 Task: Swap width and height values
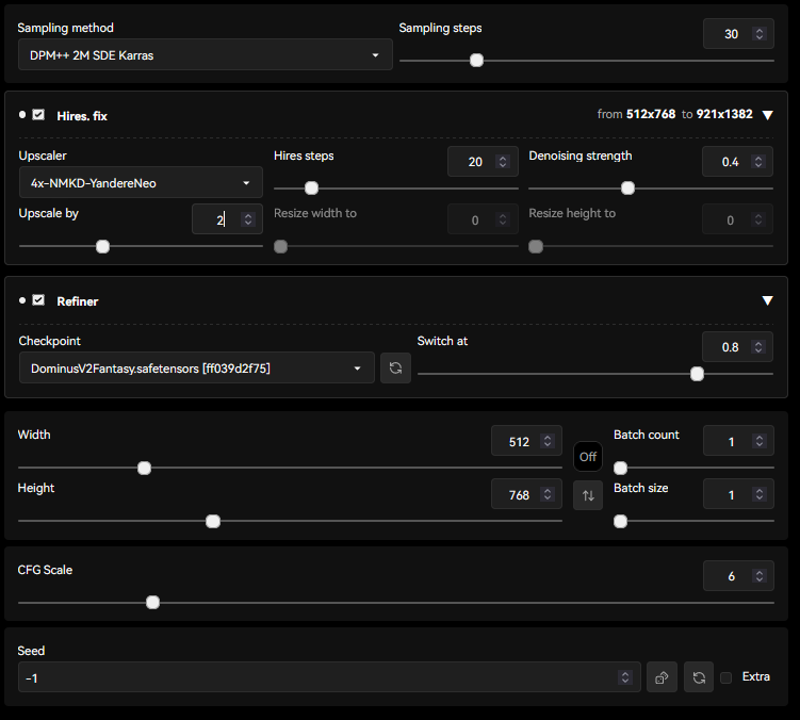click(588, 495)
